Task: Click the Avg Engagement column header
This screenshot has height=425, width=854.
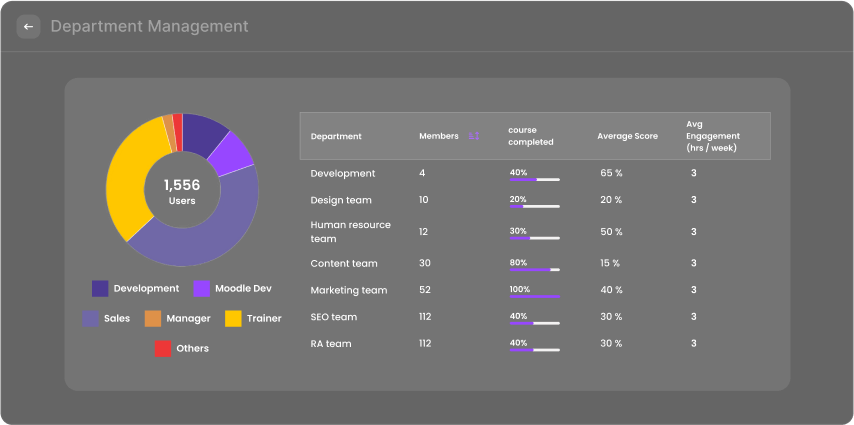Action: [712, 136]
